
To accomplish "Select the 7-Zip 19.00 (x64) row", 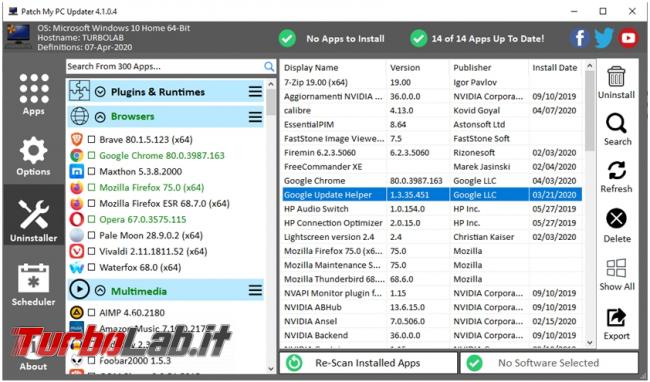I will (x=432, y=82).
